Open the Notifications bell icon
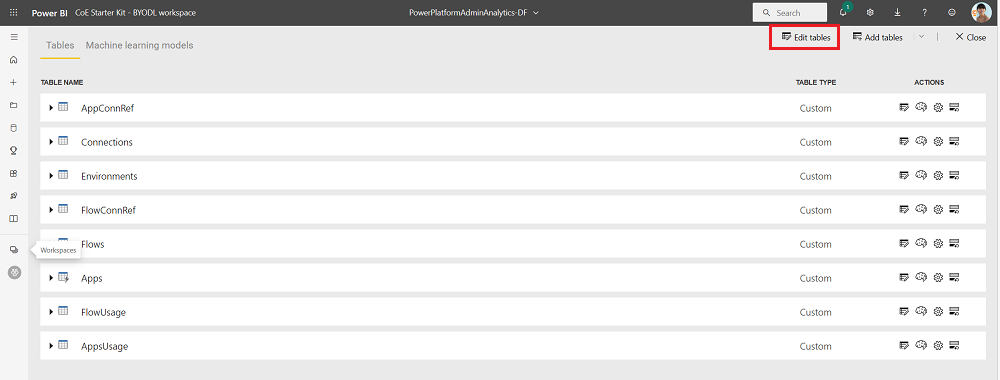Image resolution: width=1000 pixels, height=380 pixels. click(x=843, y=12)
